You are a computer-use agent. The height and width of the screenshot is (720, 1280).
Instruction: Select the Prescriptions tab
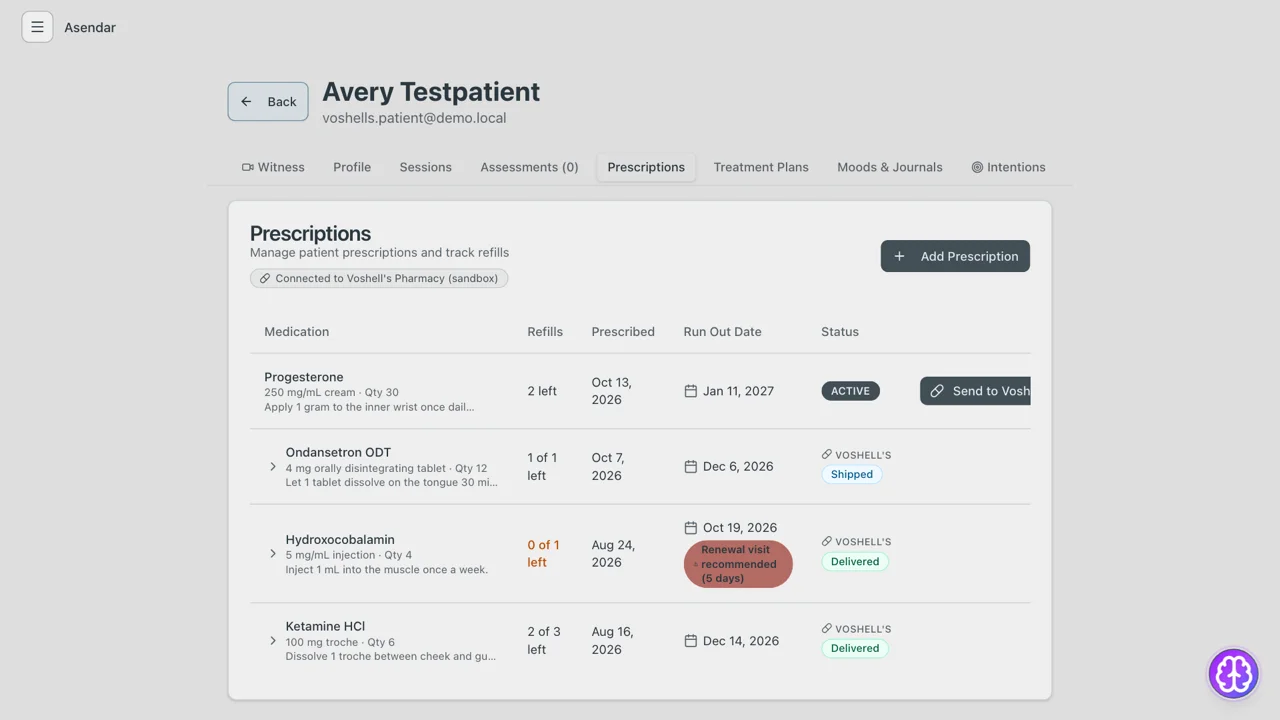tap(646, 167)
